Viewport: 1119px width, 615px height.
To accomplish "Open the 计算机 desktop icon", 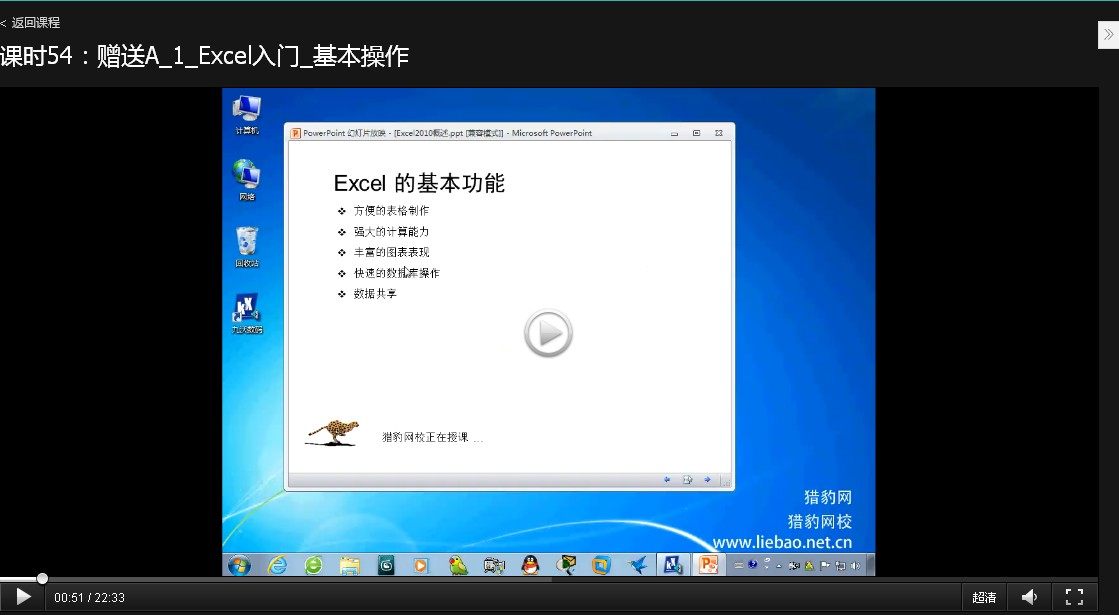I will pos(247,114).
